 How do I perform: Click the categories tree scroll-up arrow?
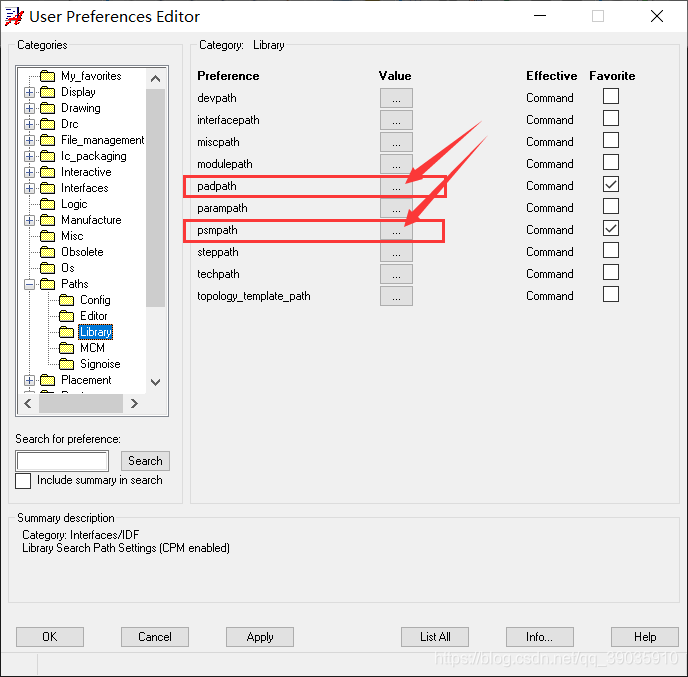(155, 79)
